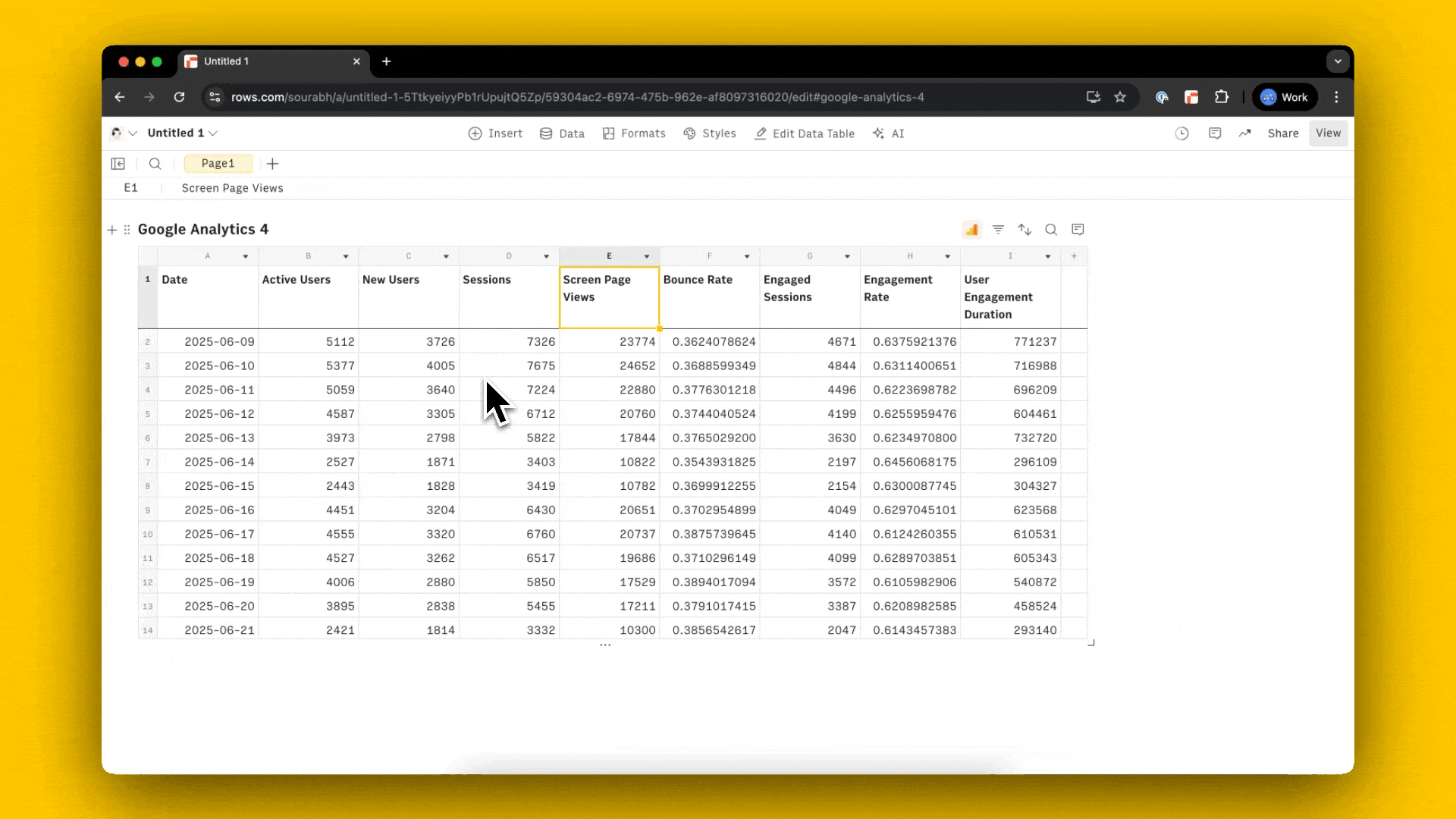Open column A dropdown arrow
The width and height of the screenshot is (1456, 819).
pos(246,256)
